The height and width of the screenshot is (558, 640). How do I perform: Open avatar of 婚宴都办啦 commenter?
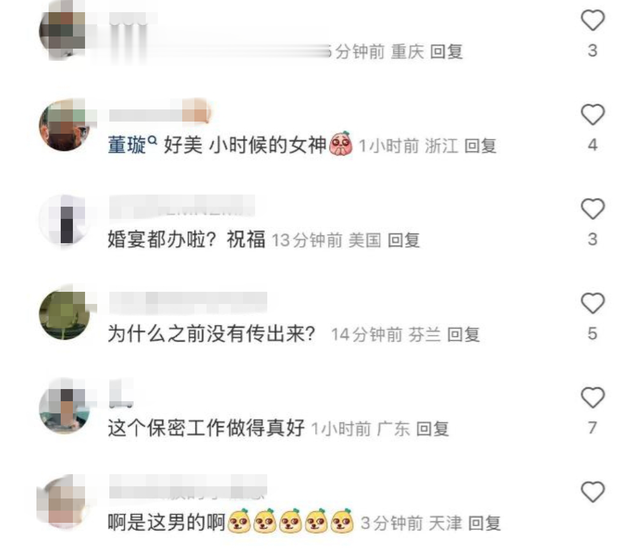click(x=64, y=220)
